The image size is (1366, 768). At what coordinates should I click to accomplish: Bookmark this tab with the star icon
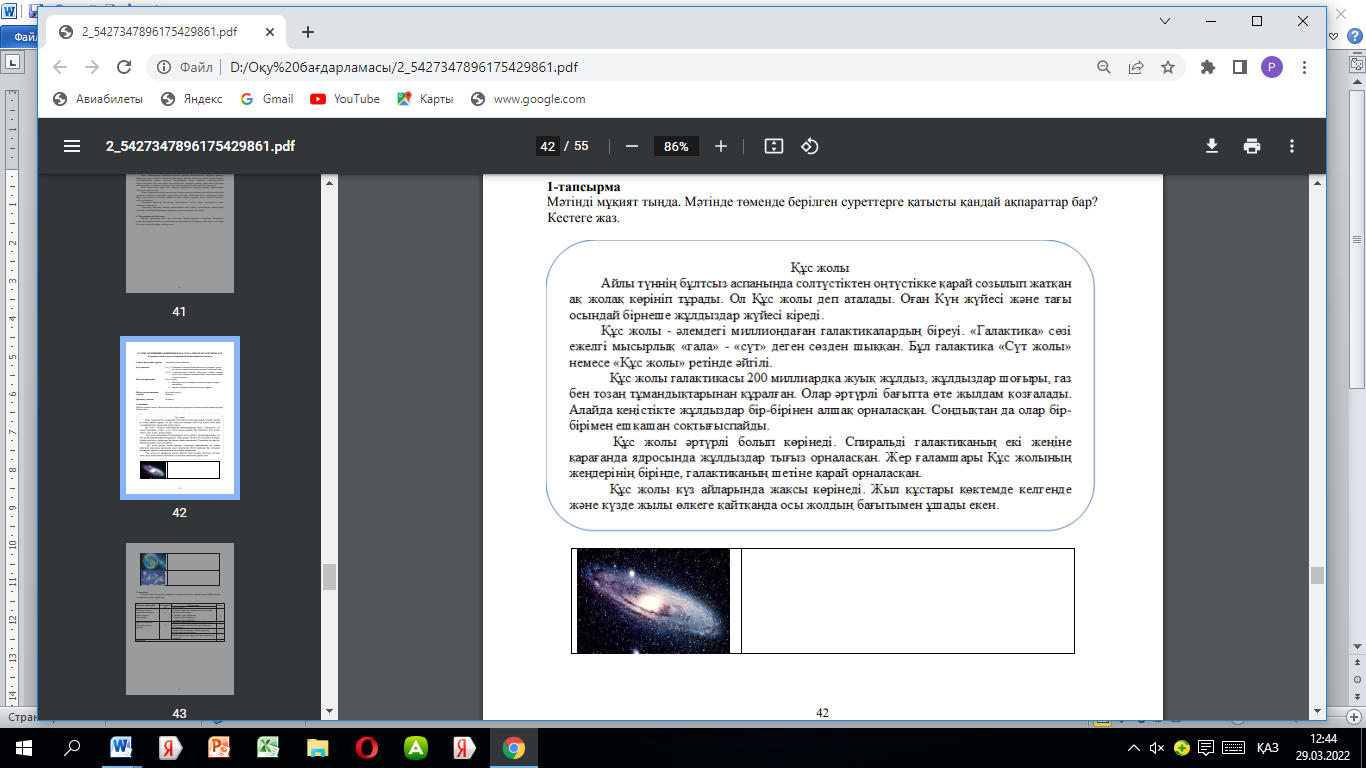click(1168, 67)
